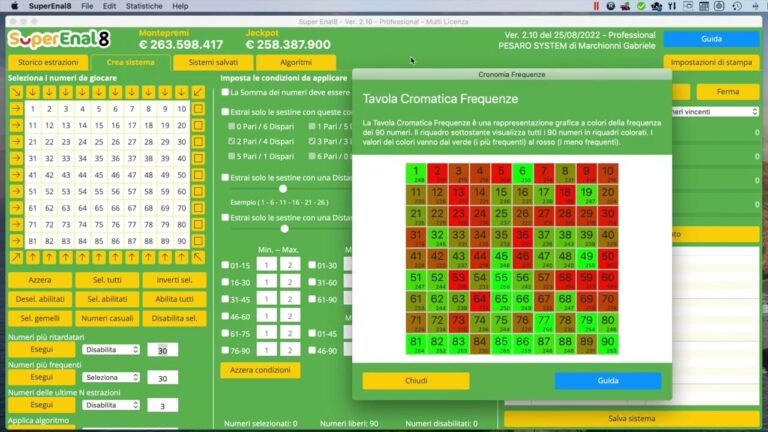768x432 pixels.
Task: Click the green cell number 90 in chromatic table
Action: [608, 344]
